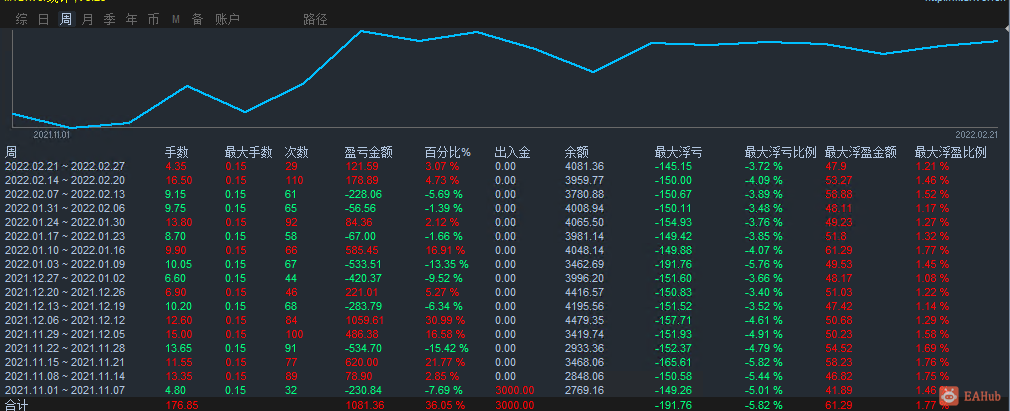
Task: Click trade count 110
Action: [294, 180]
